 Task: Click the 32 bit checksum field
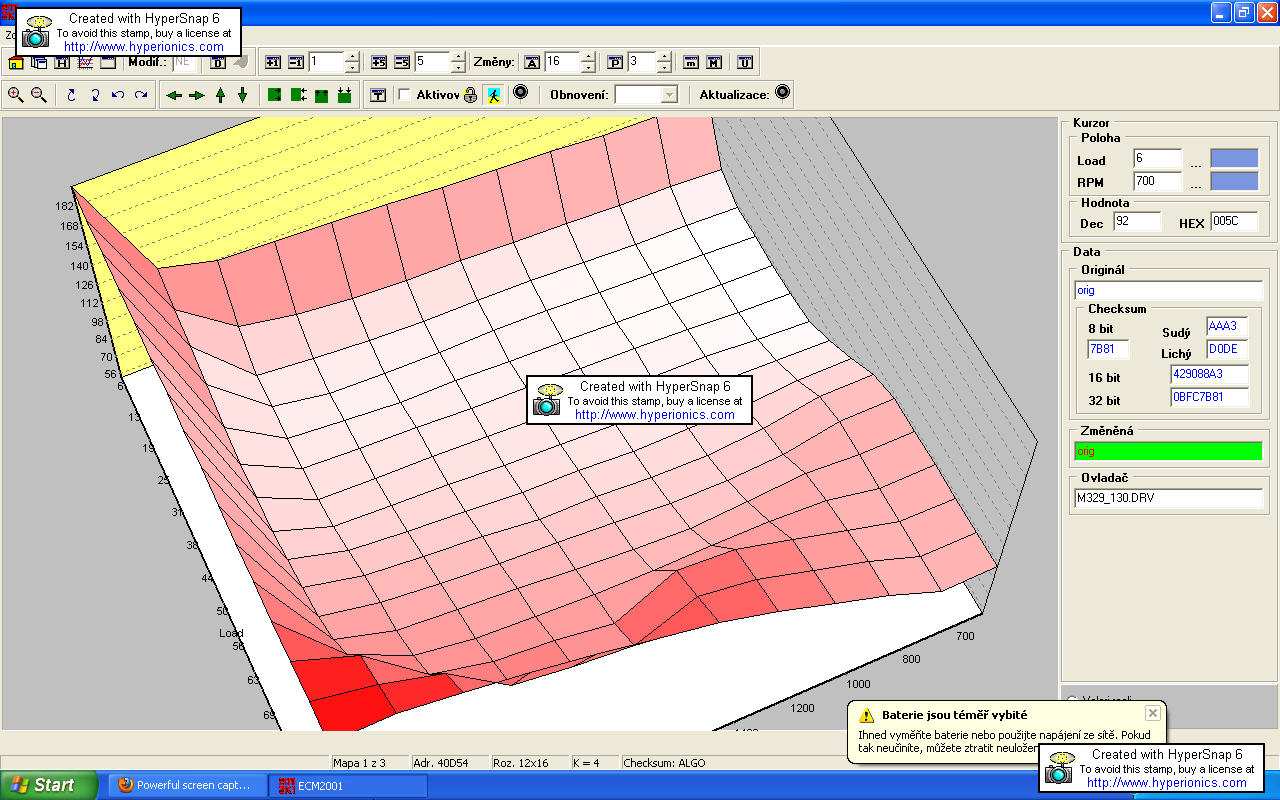(1209, 398)
